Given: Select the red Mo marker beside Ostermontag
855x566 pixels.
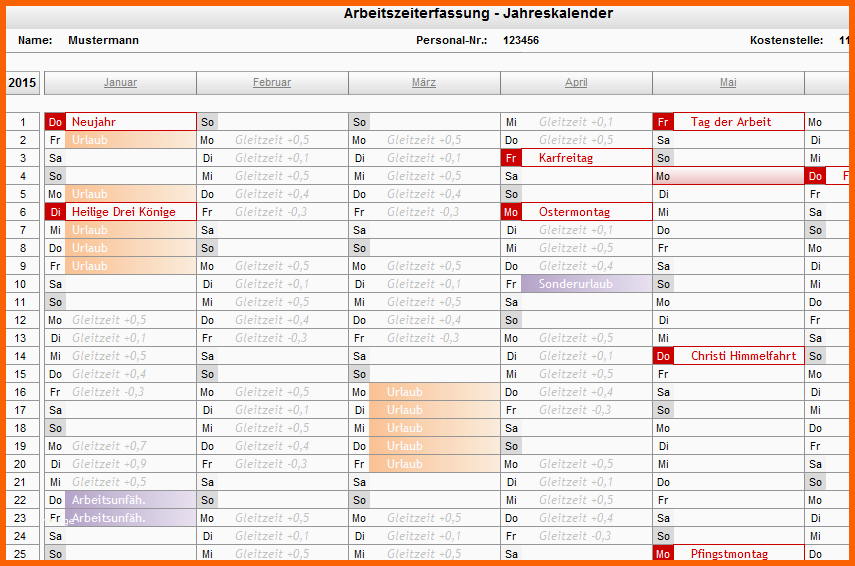Looking at the screenshot, I should (x=511, y=212).
